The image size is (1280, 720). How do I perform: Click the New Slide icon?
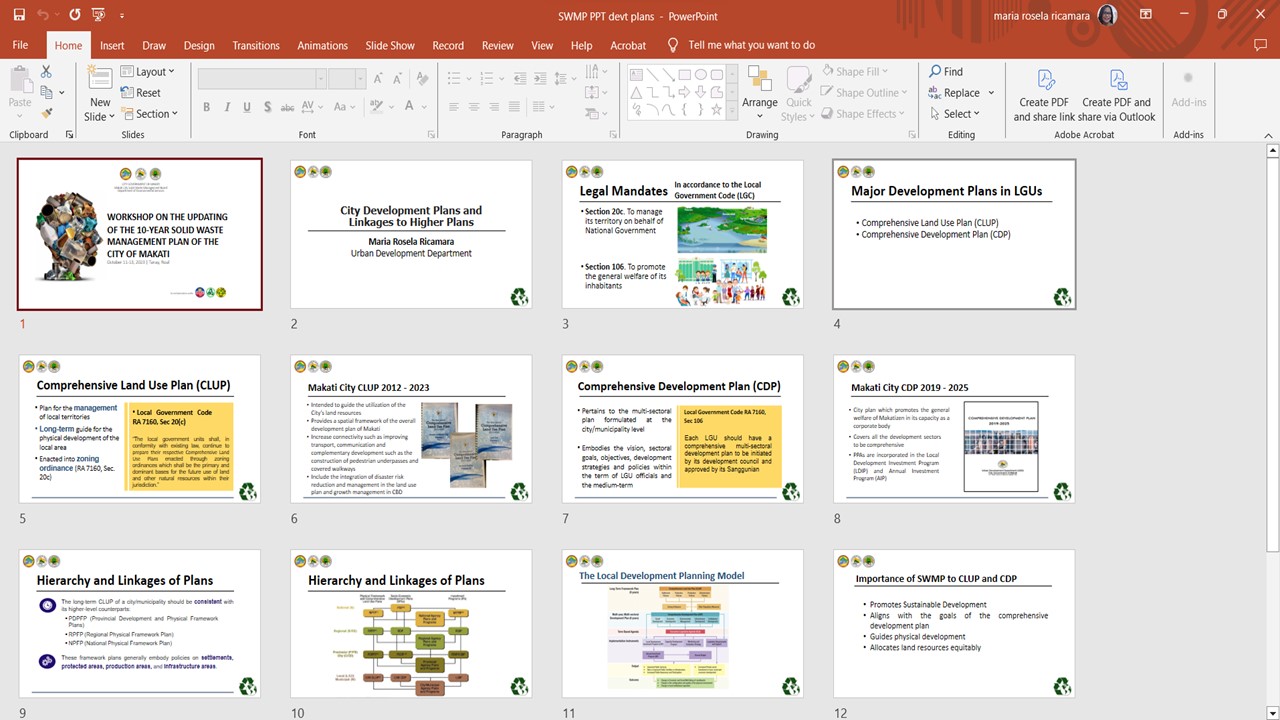99,80
